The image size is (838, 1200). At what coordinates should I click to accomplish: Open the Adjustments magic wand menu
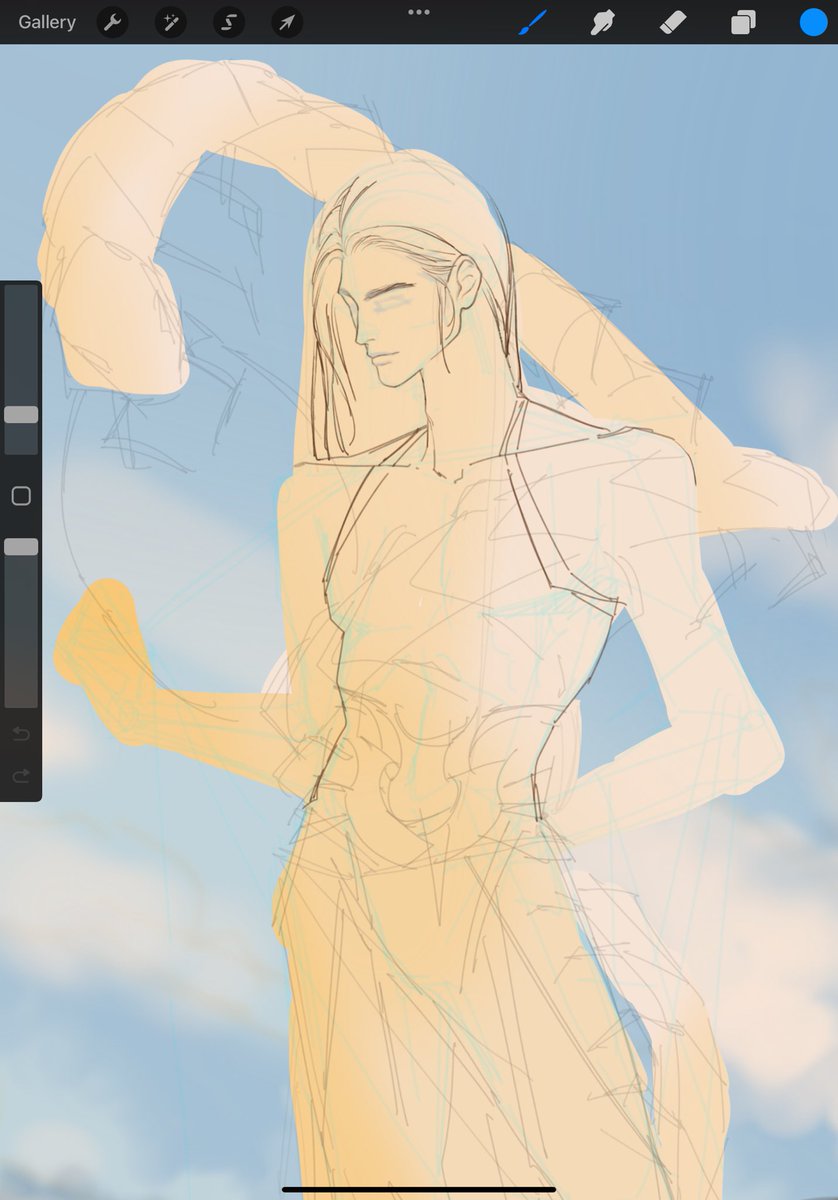tap(171, 22)
